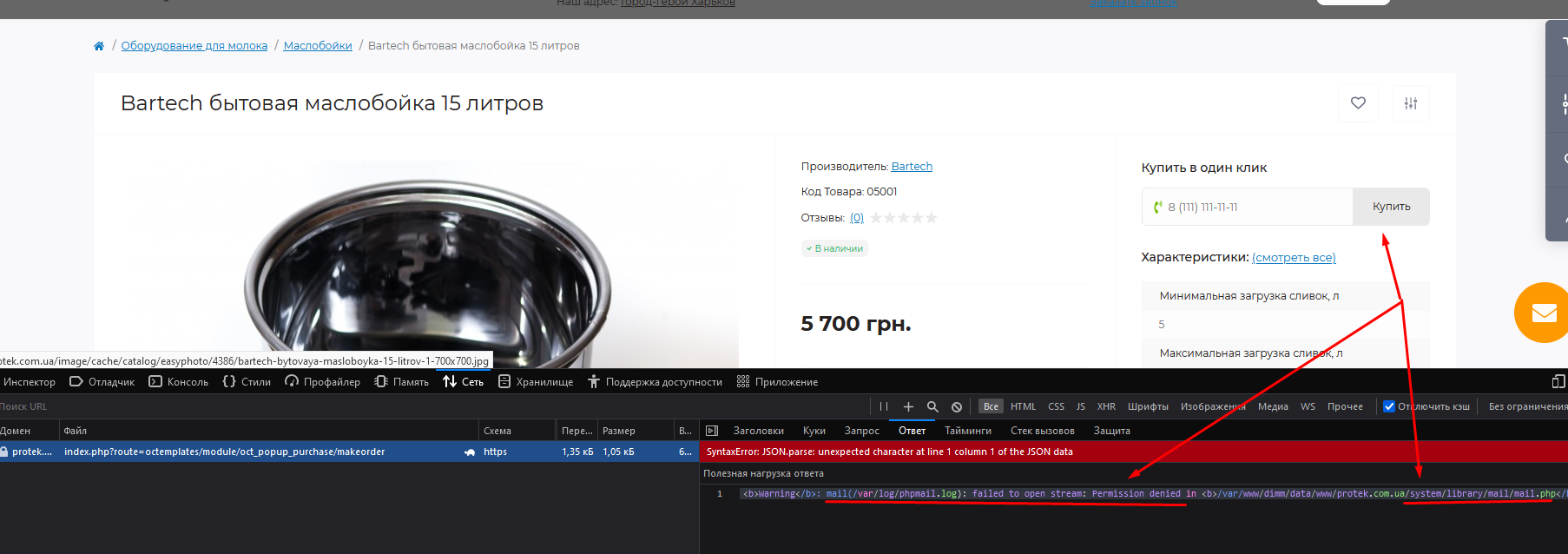Screen dimensions: 1568x554
Task: Select the Сеть network panel
Action: coord(464,382)
